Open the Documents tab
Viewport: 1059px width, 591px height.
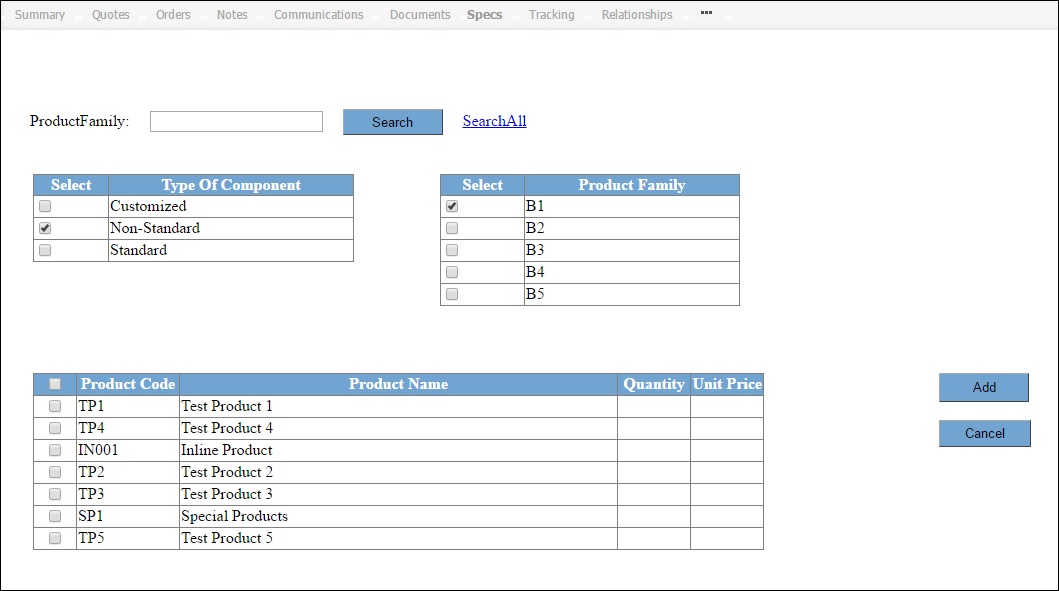(420, 15)
